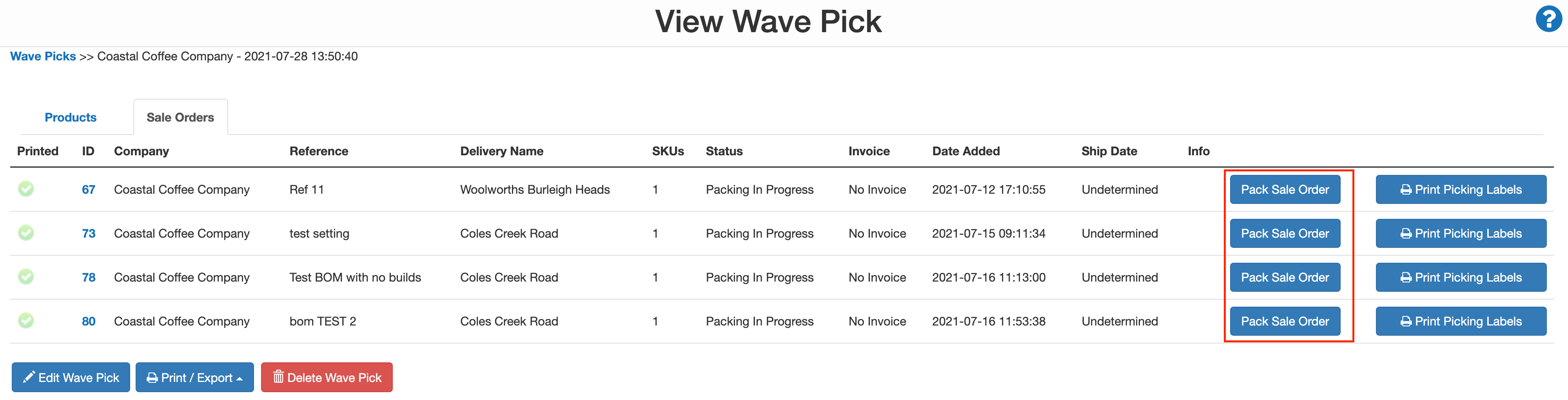1568x400 pixels.
Task: Click the trash icon on Delete Wave Pick
Action: [279, 377]
